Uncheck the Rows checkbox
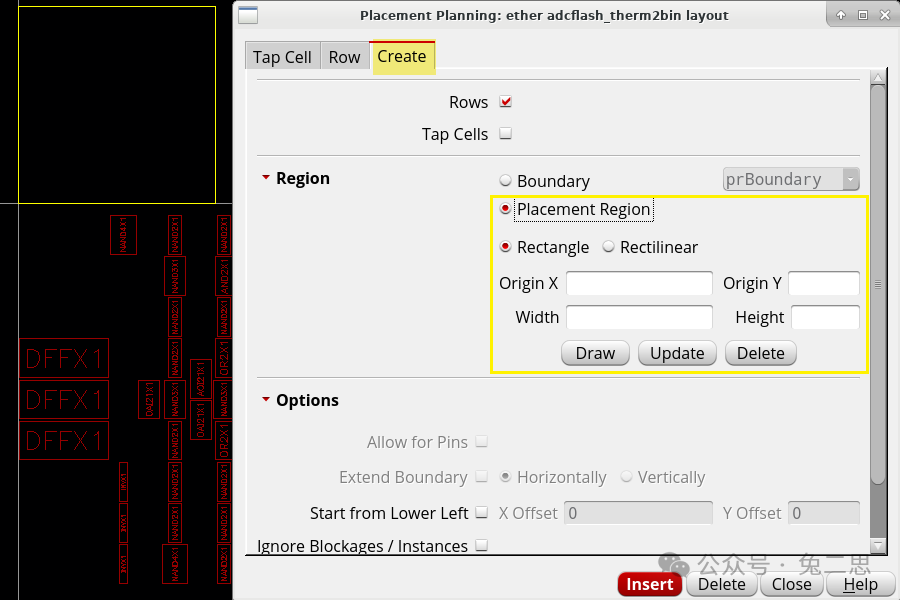 click(505, 102)
